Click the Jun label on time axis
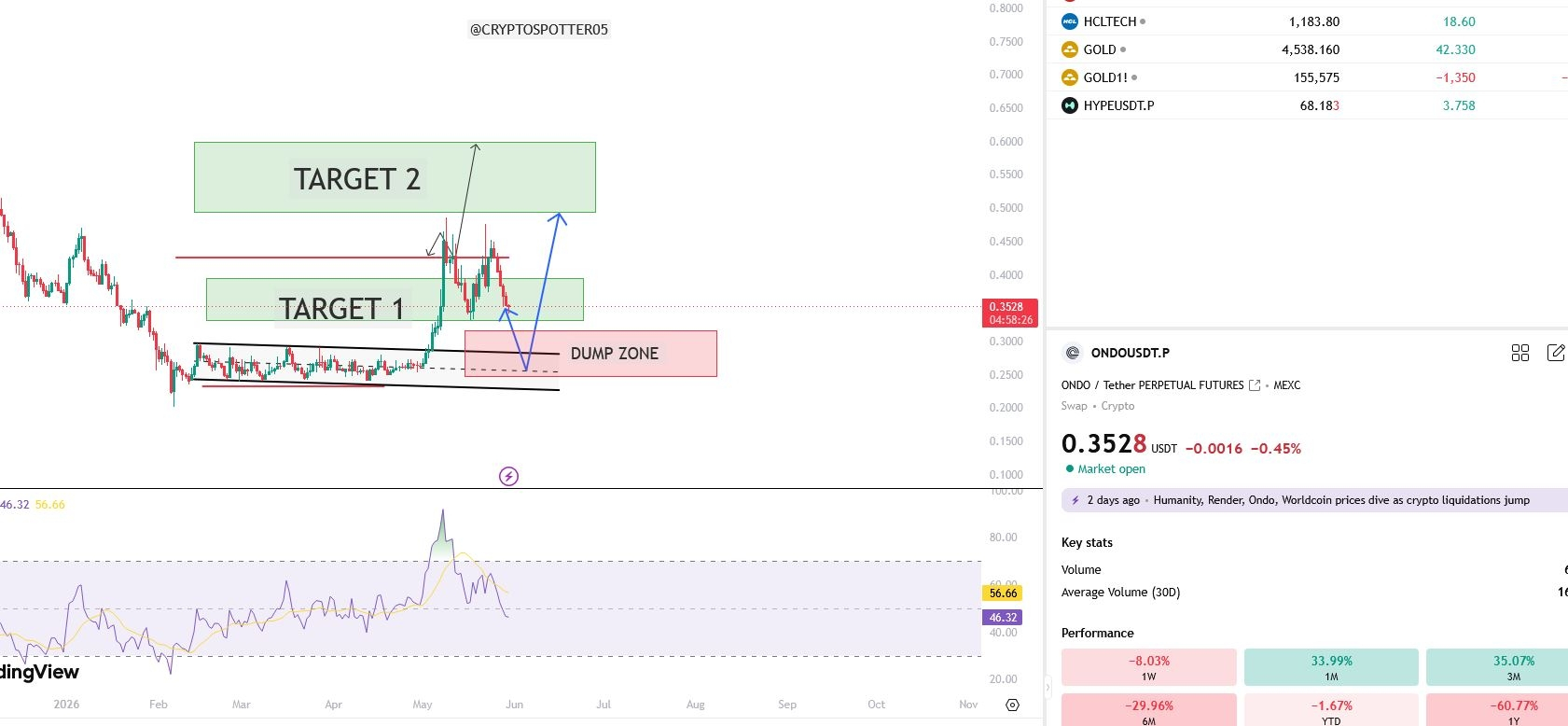The image size is (1568, 726). point(514,705)
